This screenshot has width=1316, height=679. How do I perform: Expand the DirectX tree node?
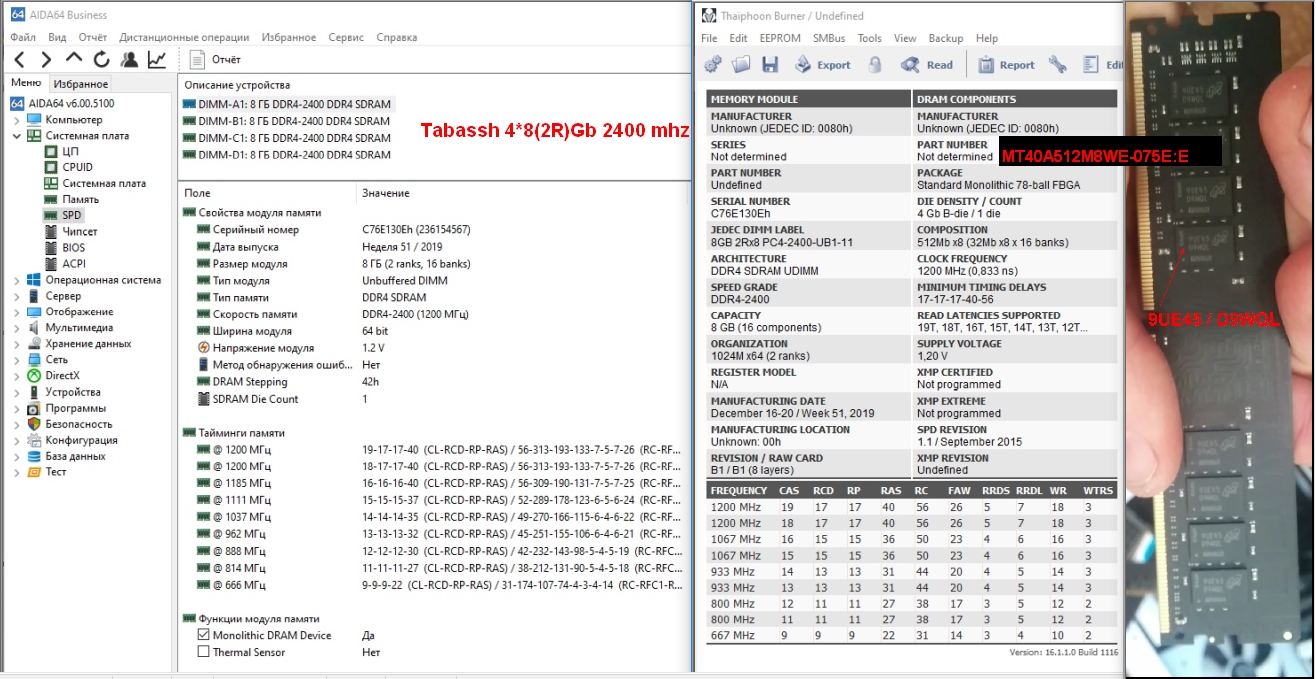coord(16,376)
